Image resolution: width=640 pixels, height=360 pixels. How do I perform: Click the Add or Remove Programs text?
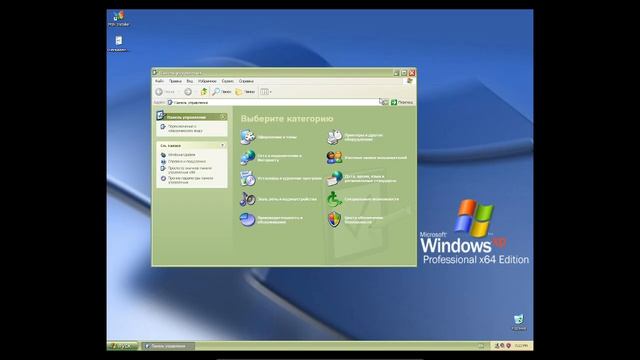pos(289,178)
